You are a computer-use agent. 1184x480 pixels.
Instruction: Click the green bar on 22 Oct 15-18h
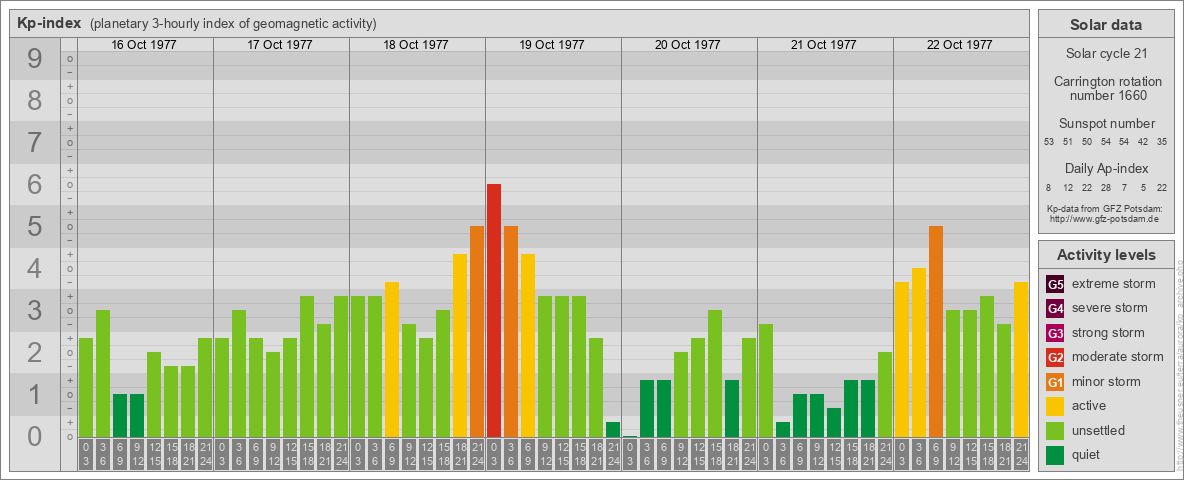tap(987, 367)
